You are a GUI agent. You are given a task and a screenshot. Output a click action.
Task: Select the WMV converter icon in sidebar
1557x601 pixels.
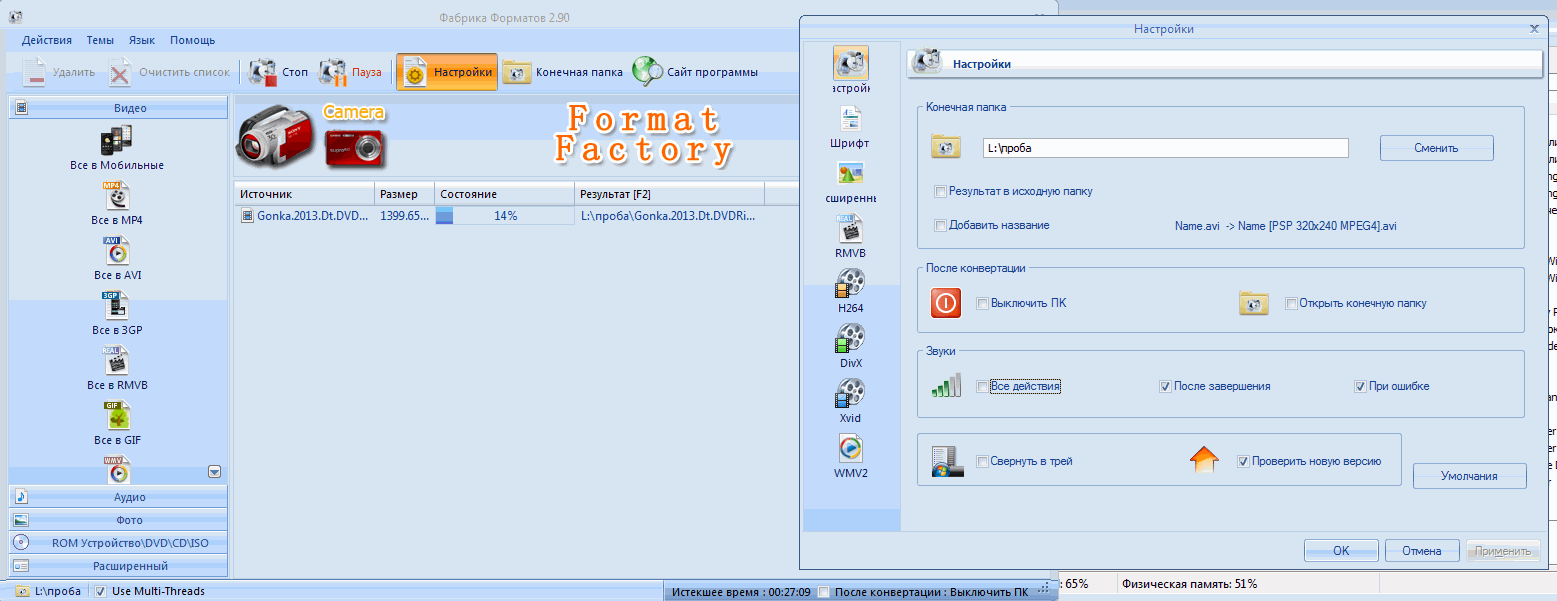pyautogui.click(x=117, y=468)
